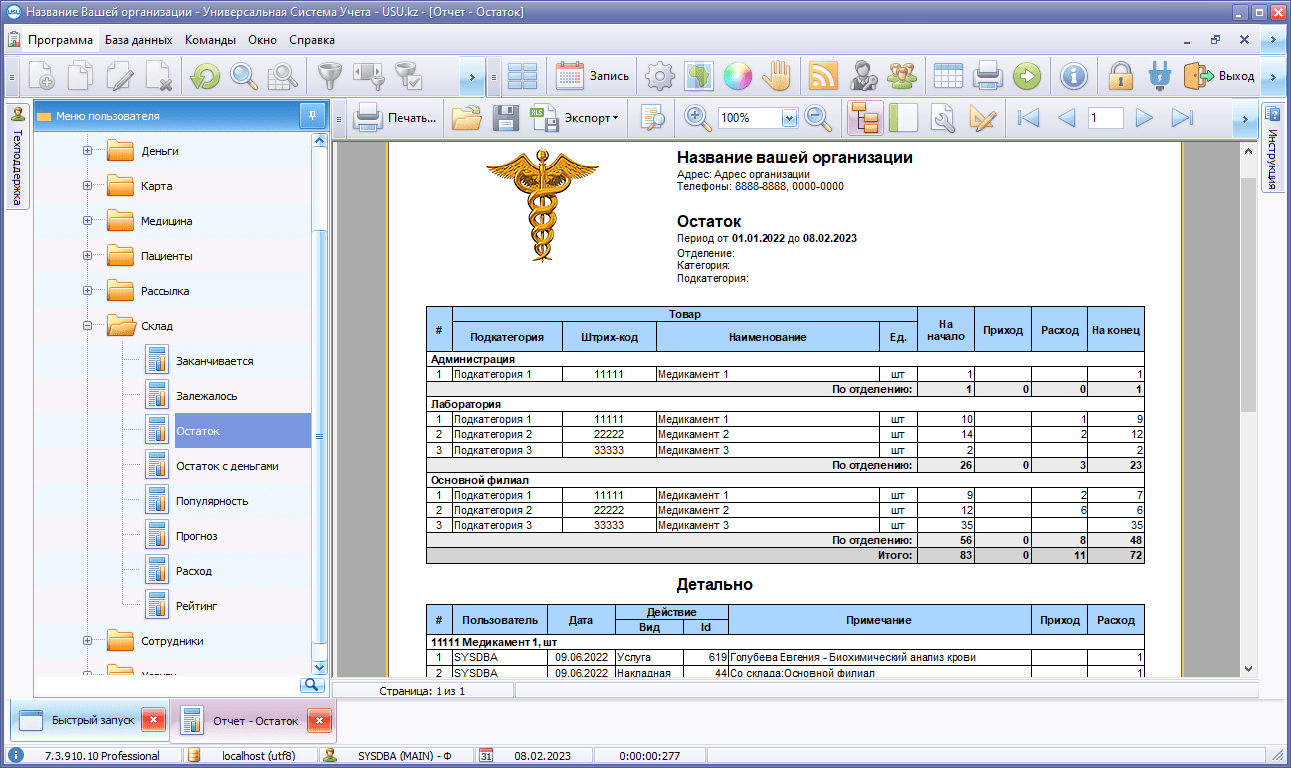
Task: Click the RSS feed icon
Action: click(x=823, y=76)
